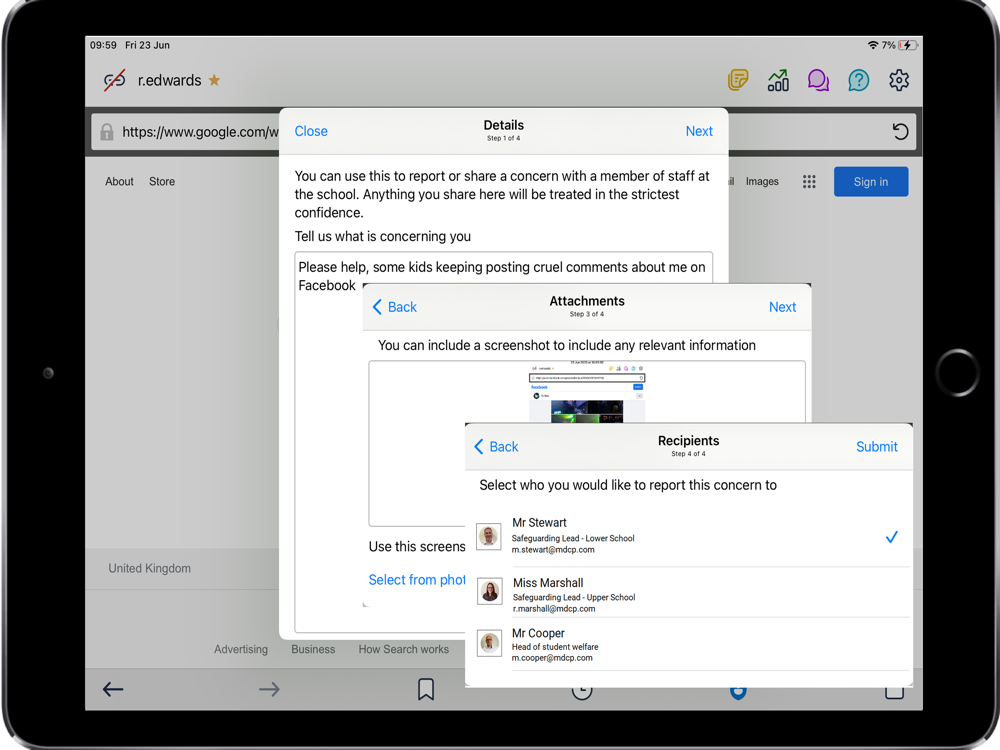Click Submit in Recipients dialog
Viewport: 1000px width, 750px height.
876,447
